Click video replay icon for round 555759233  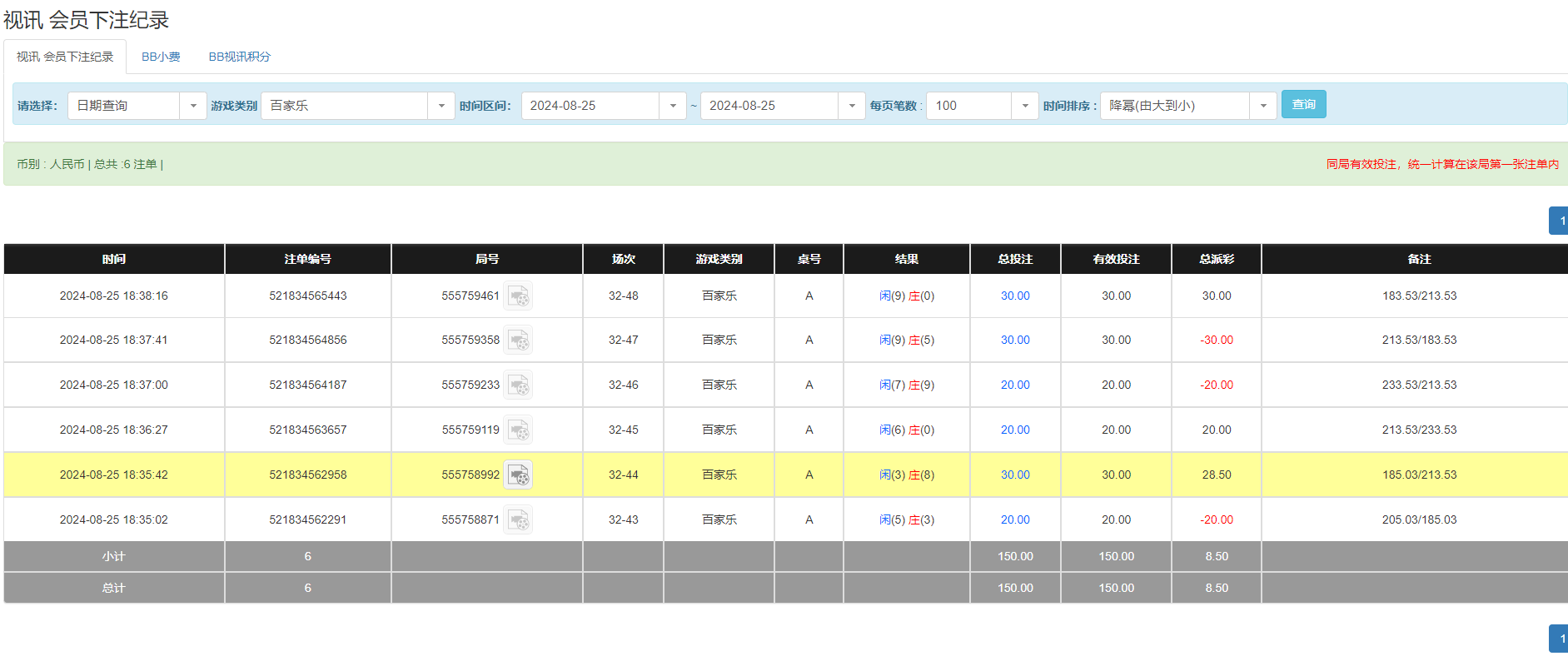518,385
